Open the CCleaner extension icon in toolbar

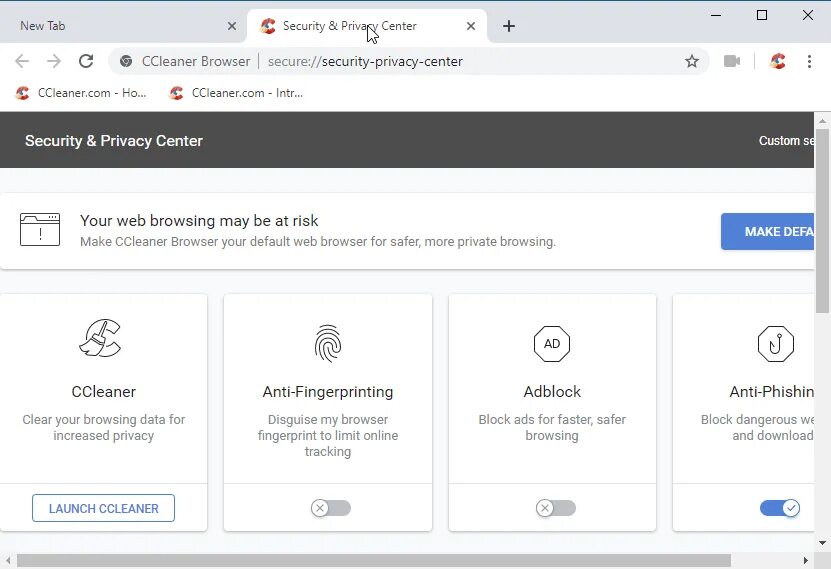tap(777, 61)
